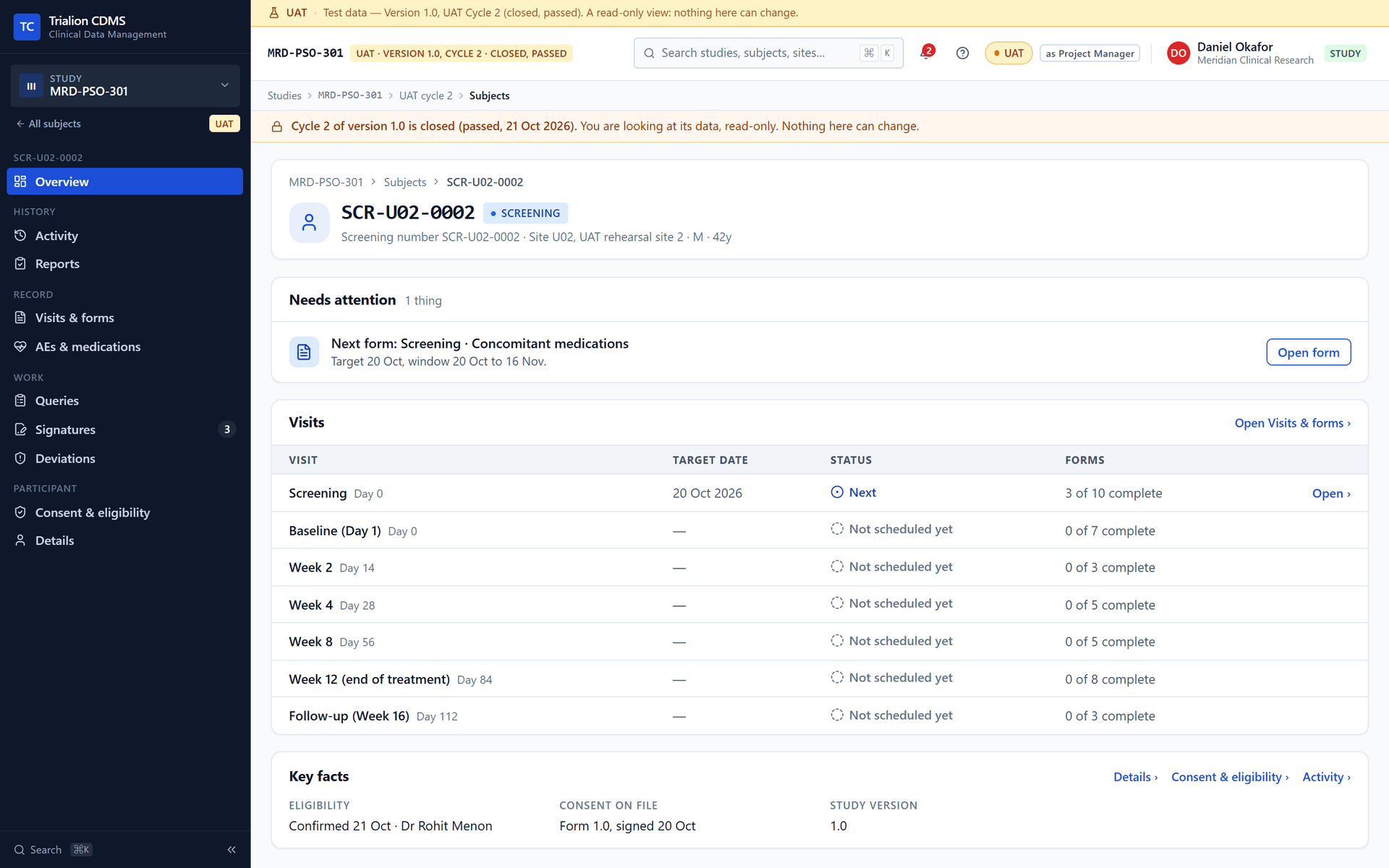The height and width of the screenshot is (868, 1389).
Task: Click the sidebar Search magnifier icon at bottom
Action: click(x=20, y=850)
